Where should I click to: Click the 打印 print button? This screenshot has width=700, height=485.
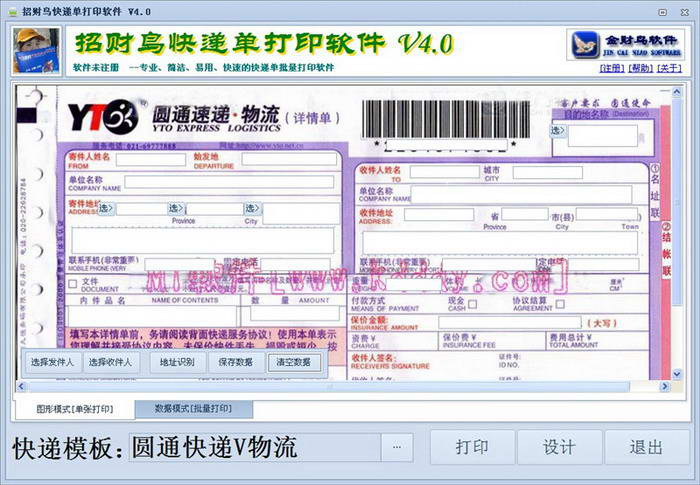pyautogui.click(x=472, y=447)
